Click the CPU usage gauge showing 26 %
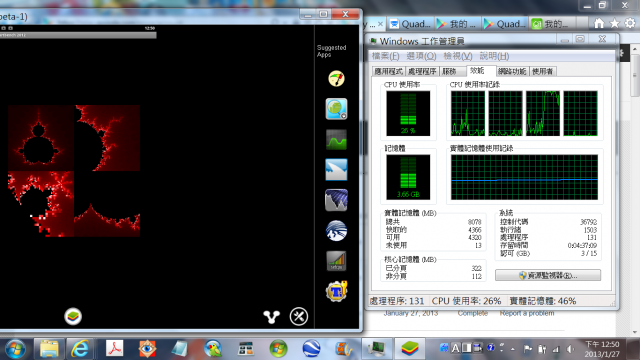This screenshot has height=360, width=640. click(408, 113)
